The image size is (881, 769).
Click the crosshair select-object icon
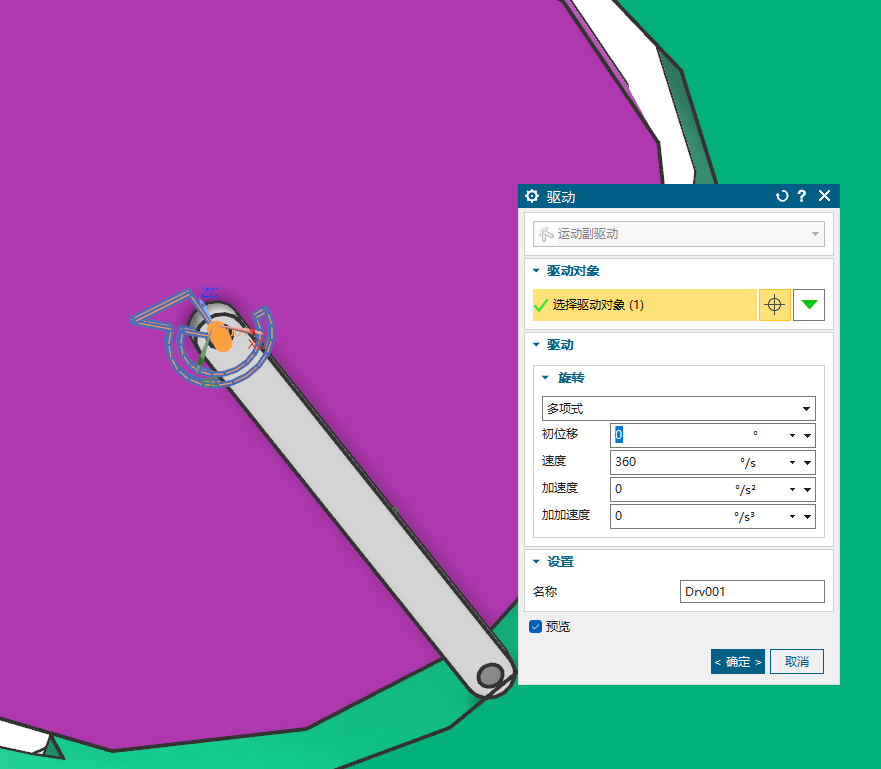click(775, 305)
